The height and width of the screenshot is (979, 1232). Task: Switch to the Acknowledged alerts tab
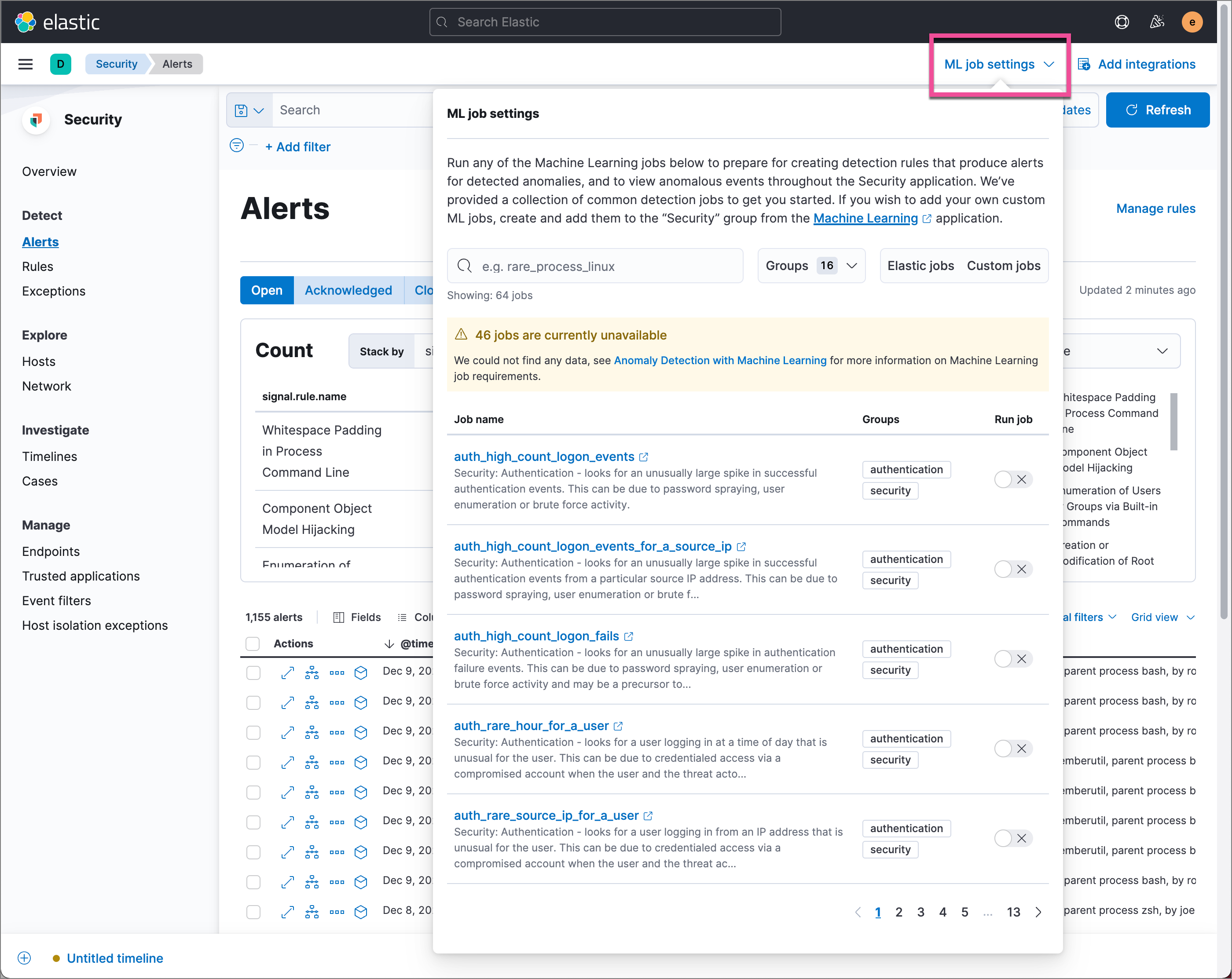(348, 290)
